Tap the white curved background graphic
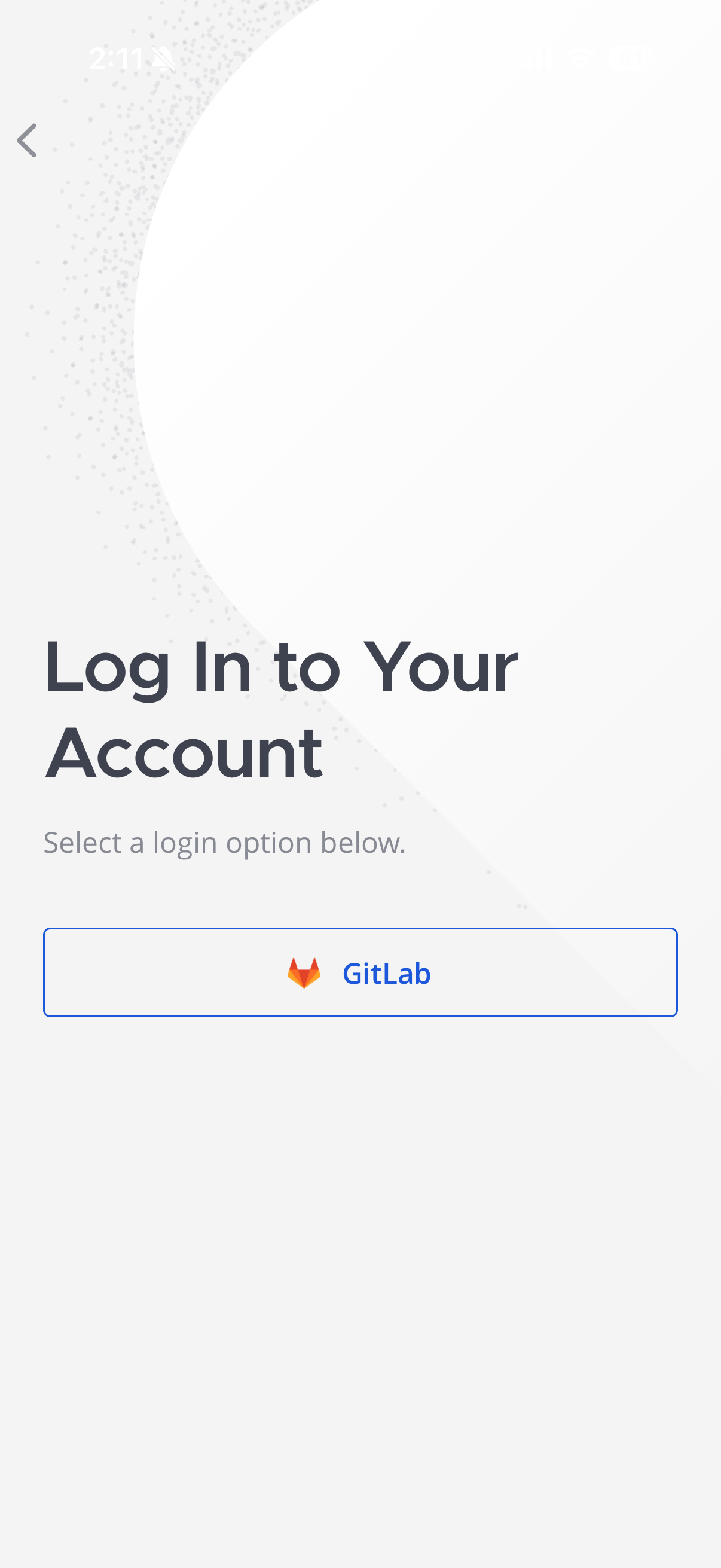721x1568 pixels. (426, 304)
